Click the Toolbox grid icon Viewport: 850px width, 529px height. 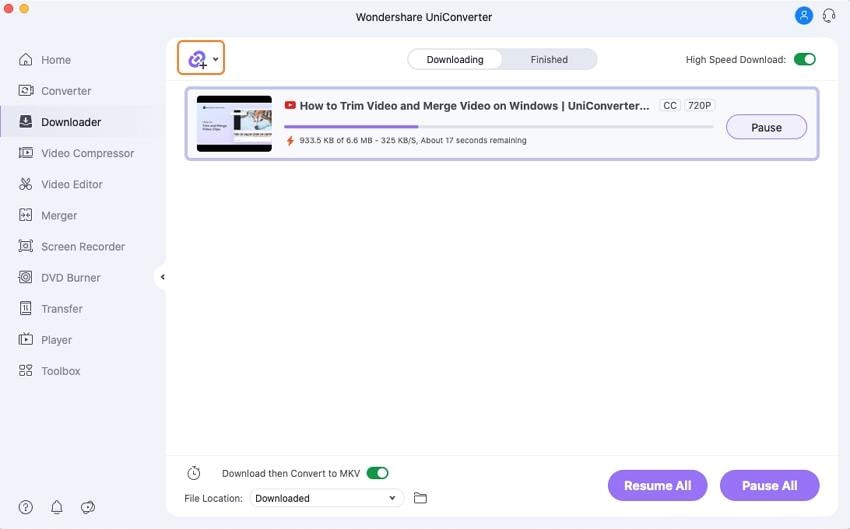click(x=25, y=371)
